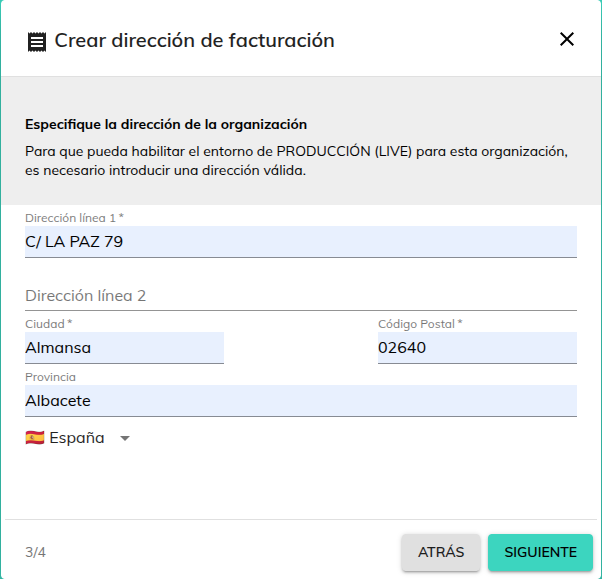Expand the country dropdown arrow
602x579 pixels.
pos(125,438)
